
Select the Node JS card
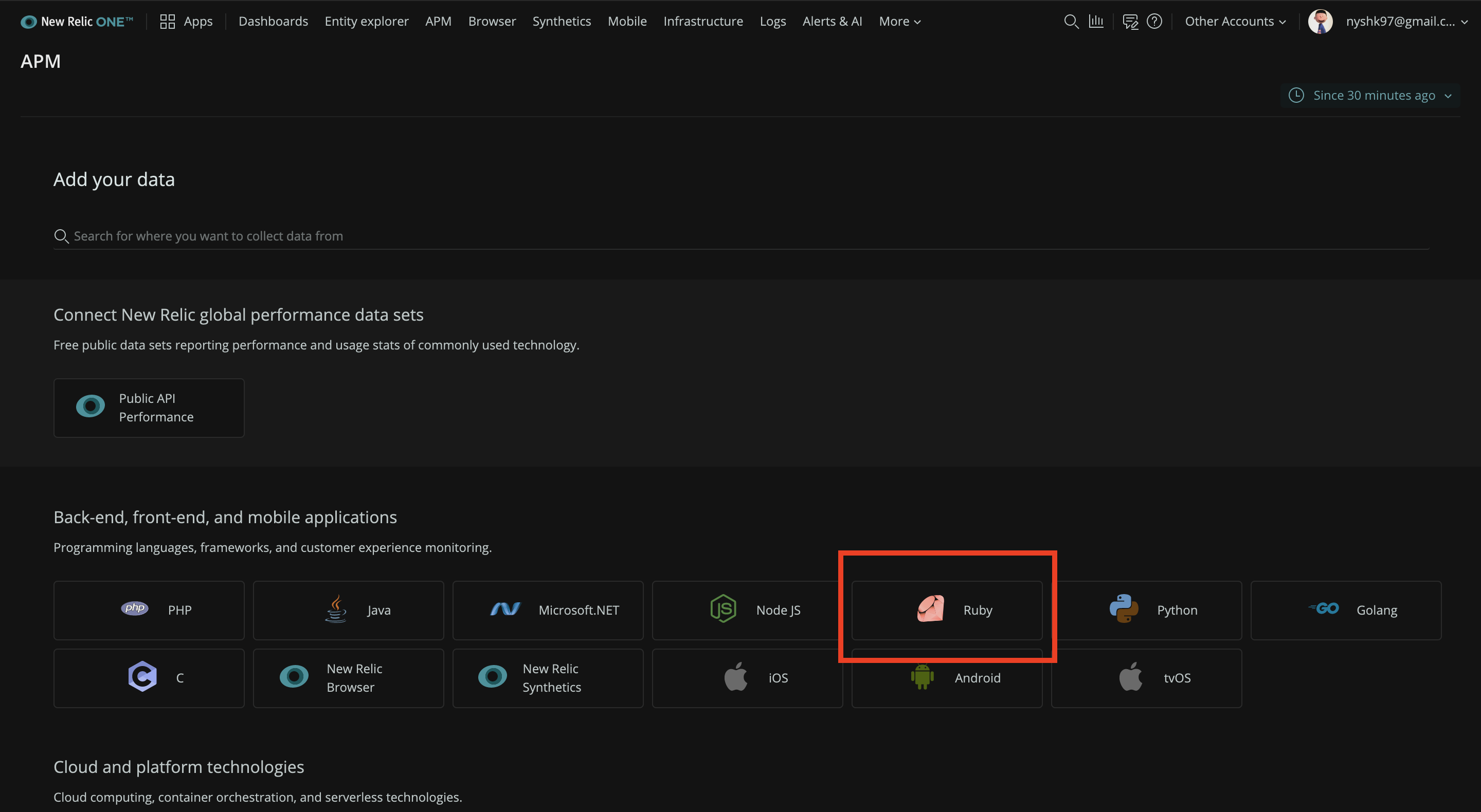click(747, 611)
